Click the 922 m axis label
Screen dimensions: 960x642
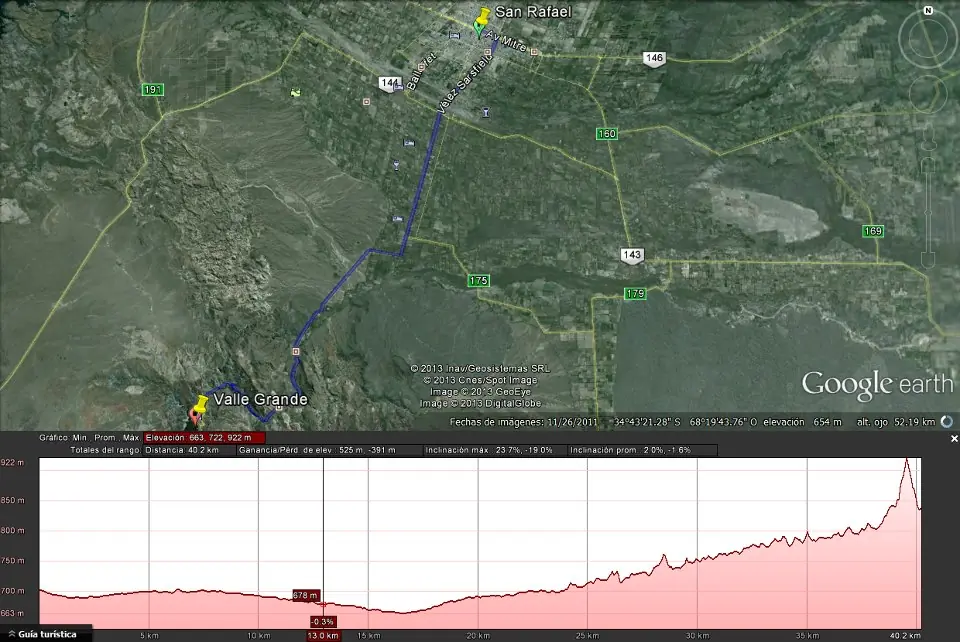pyautogui.click(x=12, y=462)
